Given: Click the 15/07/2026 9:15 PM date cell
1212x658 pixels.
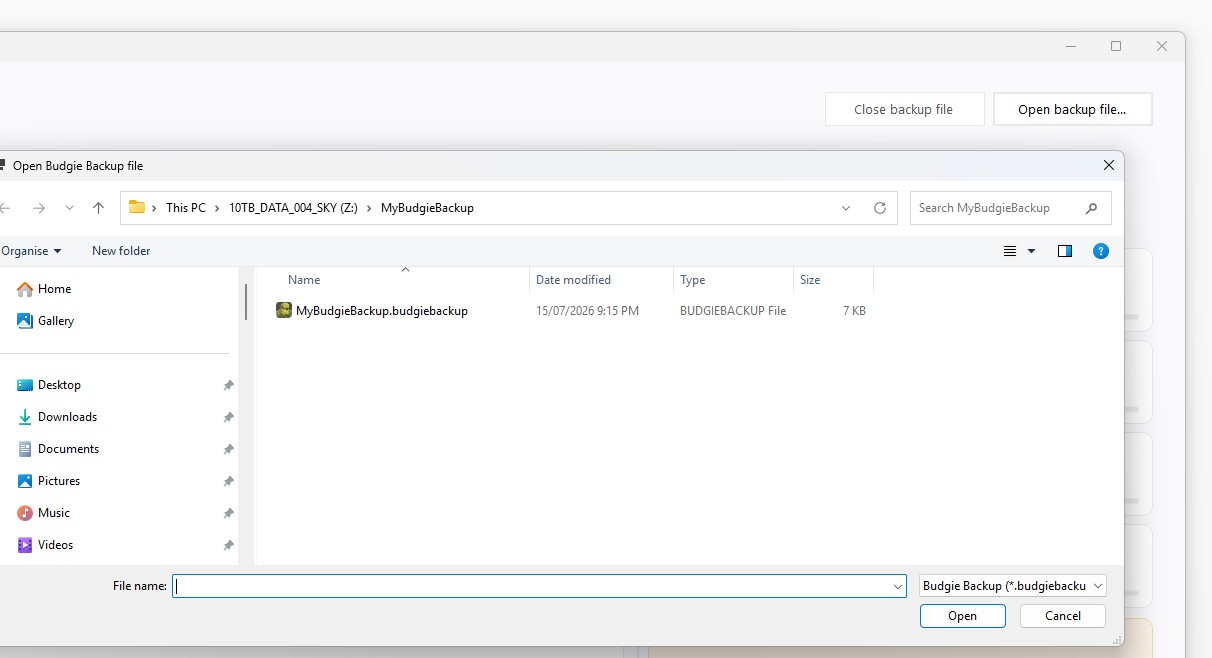Looking at the screenshot, I should pos(587,311).
